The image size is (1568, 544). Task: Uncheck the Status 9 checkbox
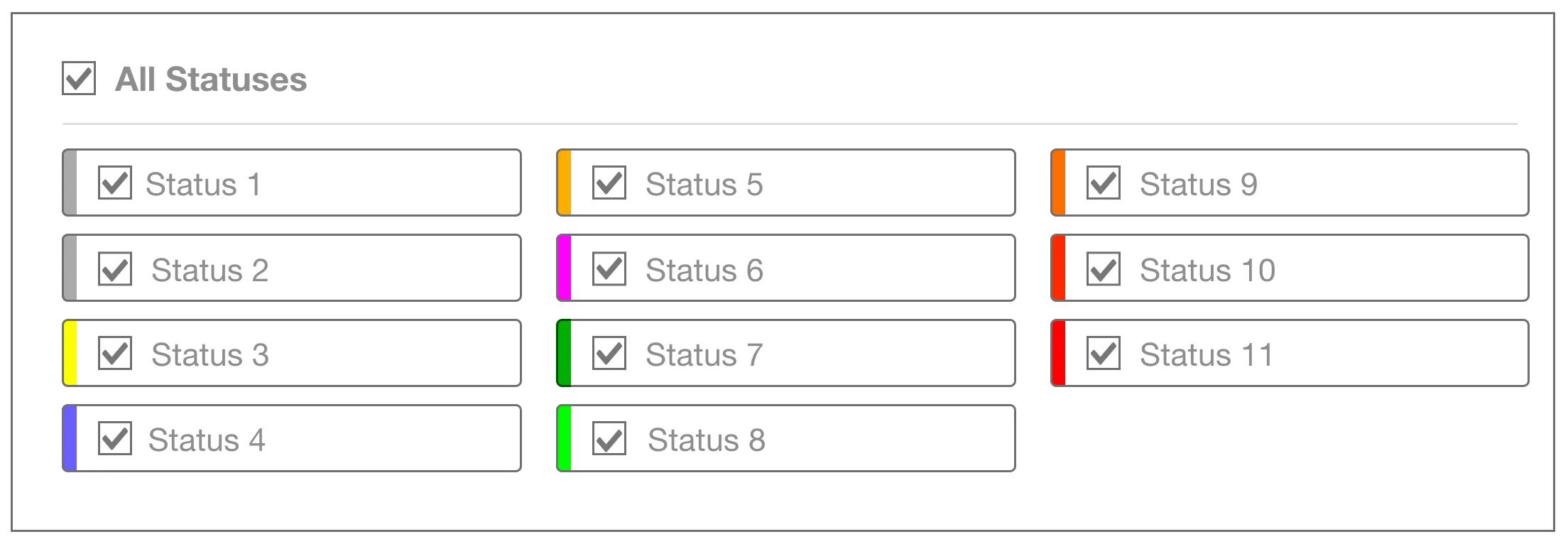1104,183
